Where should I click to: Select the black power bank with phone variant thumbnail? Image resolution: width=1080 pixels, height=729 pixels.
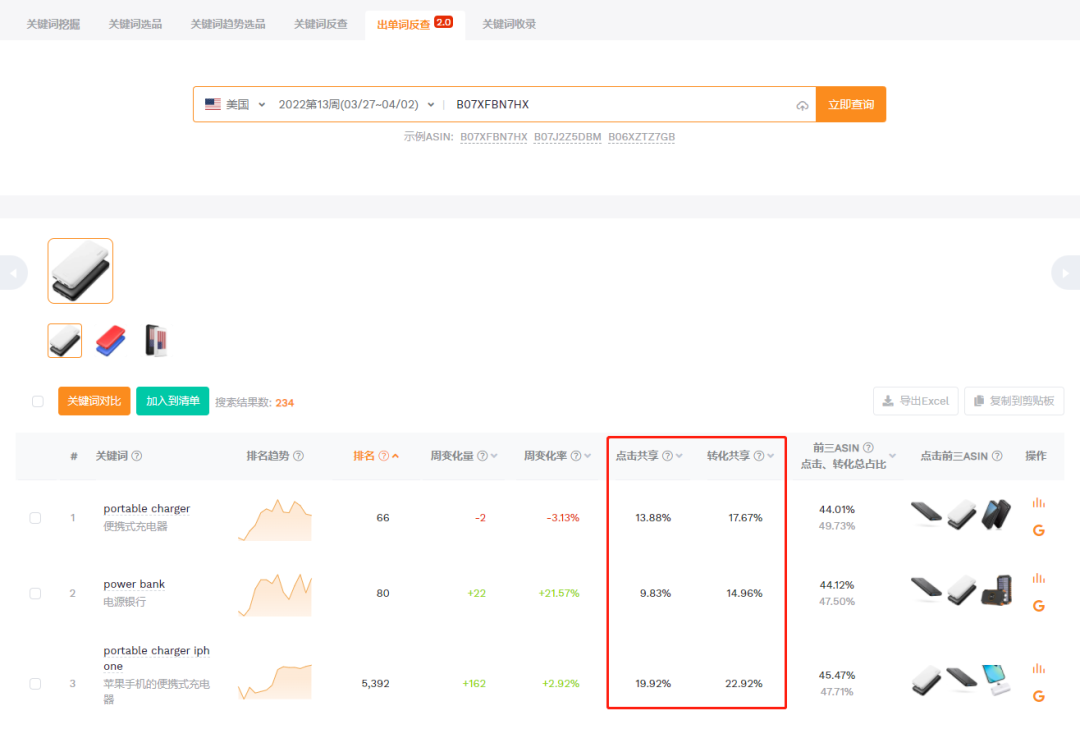(x=156, y=340)
